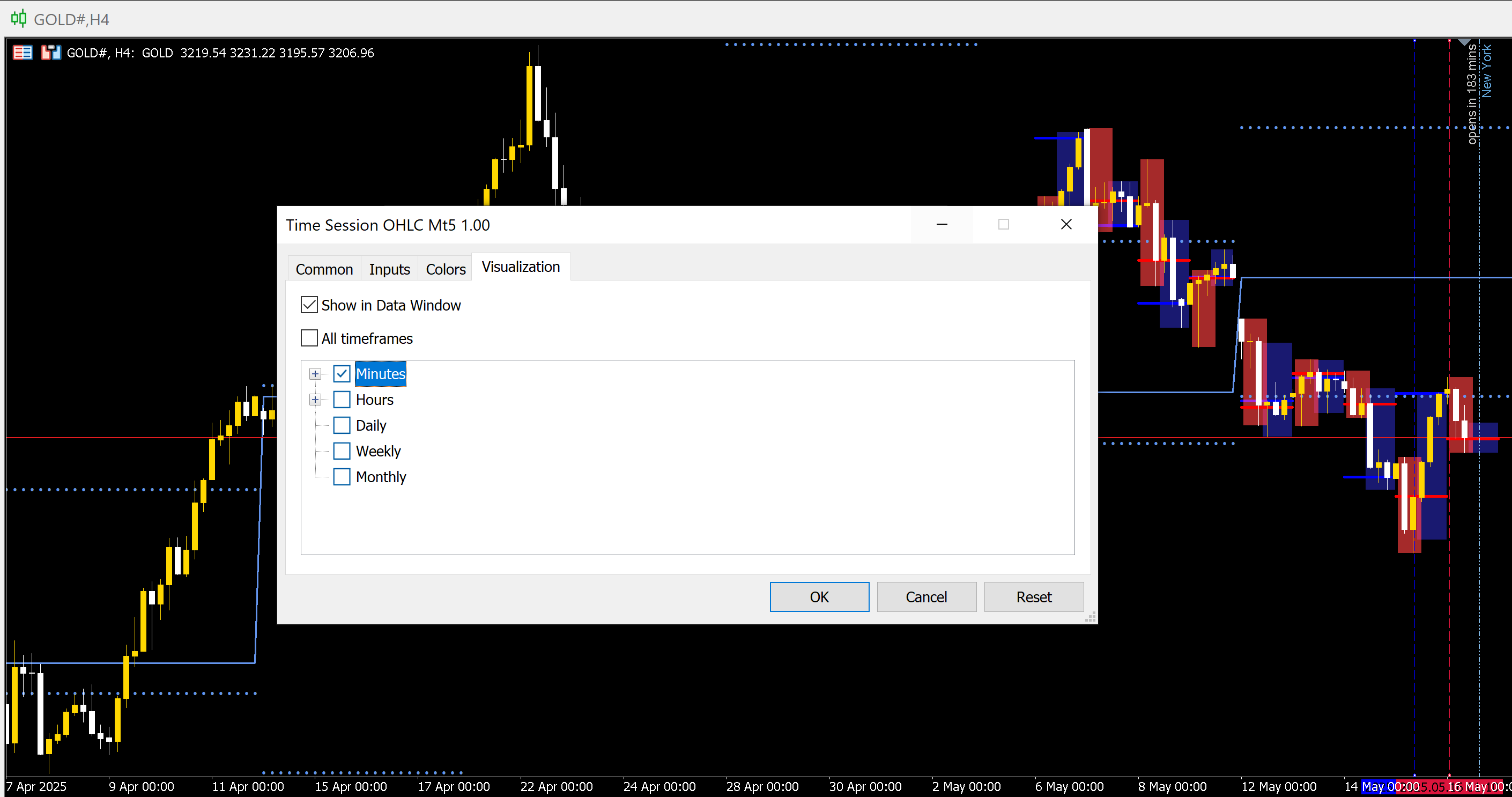Click the candlestick chart icon beside GOLD#,H4
This screenshot has width=1512, height=797.
pos(19,19)
